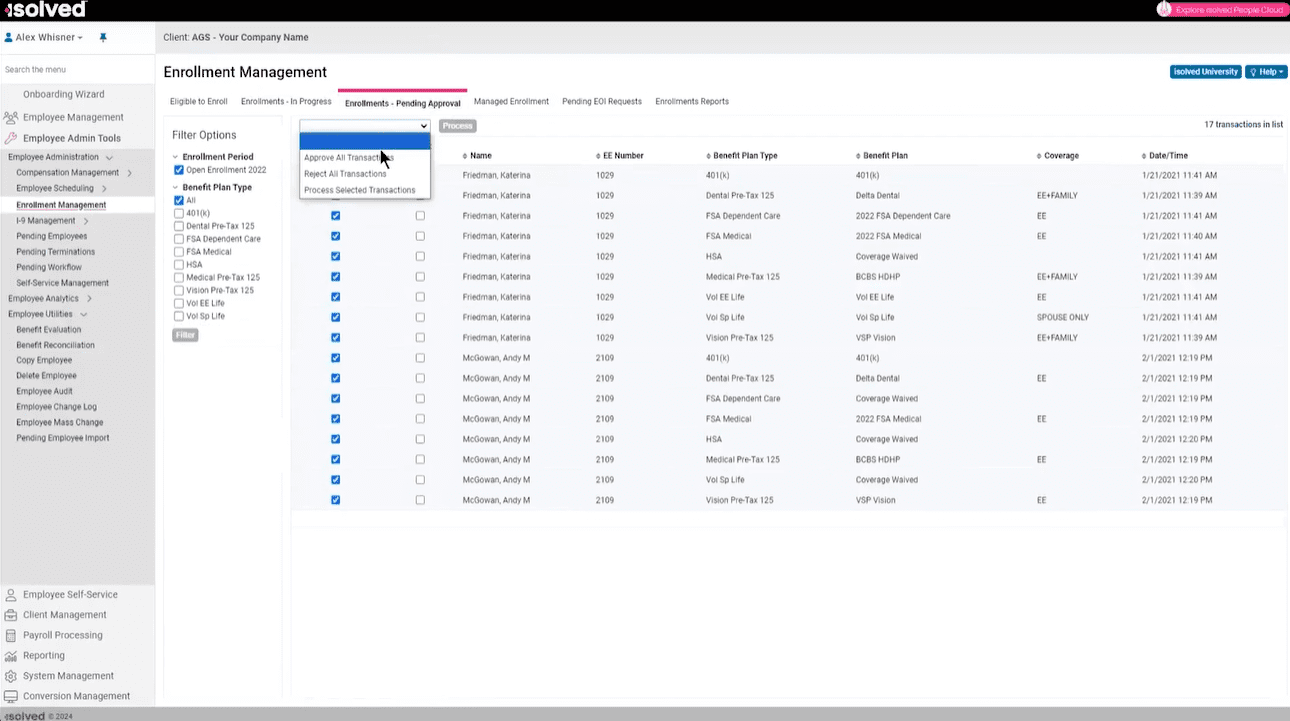
Task: Open Pending Terminations page
Action: [56, 252]
